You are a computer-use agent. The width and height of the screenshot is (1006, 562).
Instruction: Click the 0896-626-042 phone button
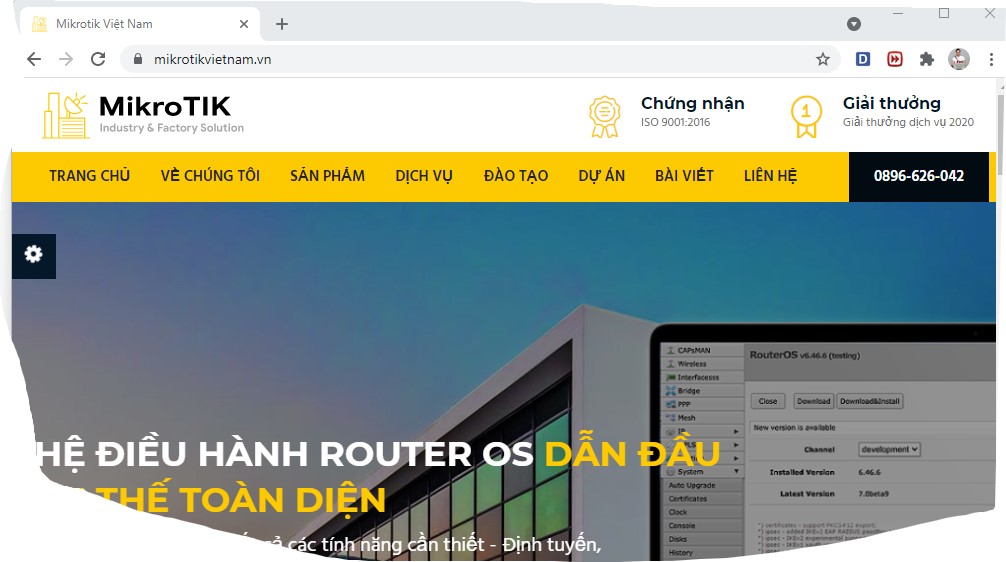coord(919,176)
